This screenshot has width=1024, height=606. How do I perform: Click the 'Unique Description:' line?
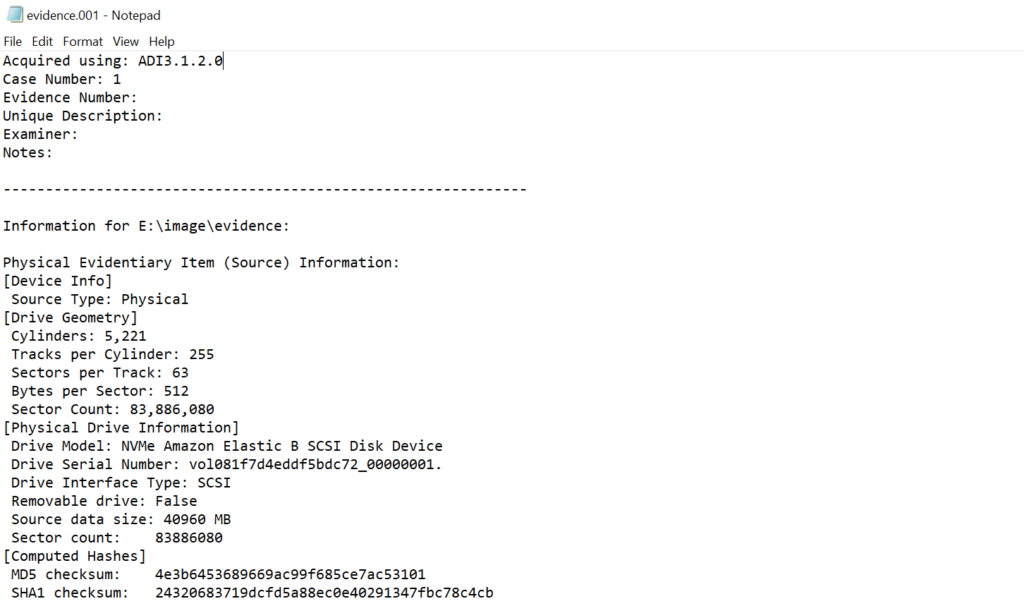[x=82, y=116]
